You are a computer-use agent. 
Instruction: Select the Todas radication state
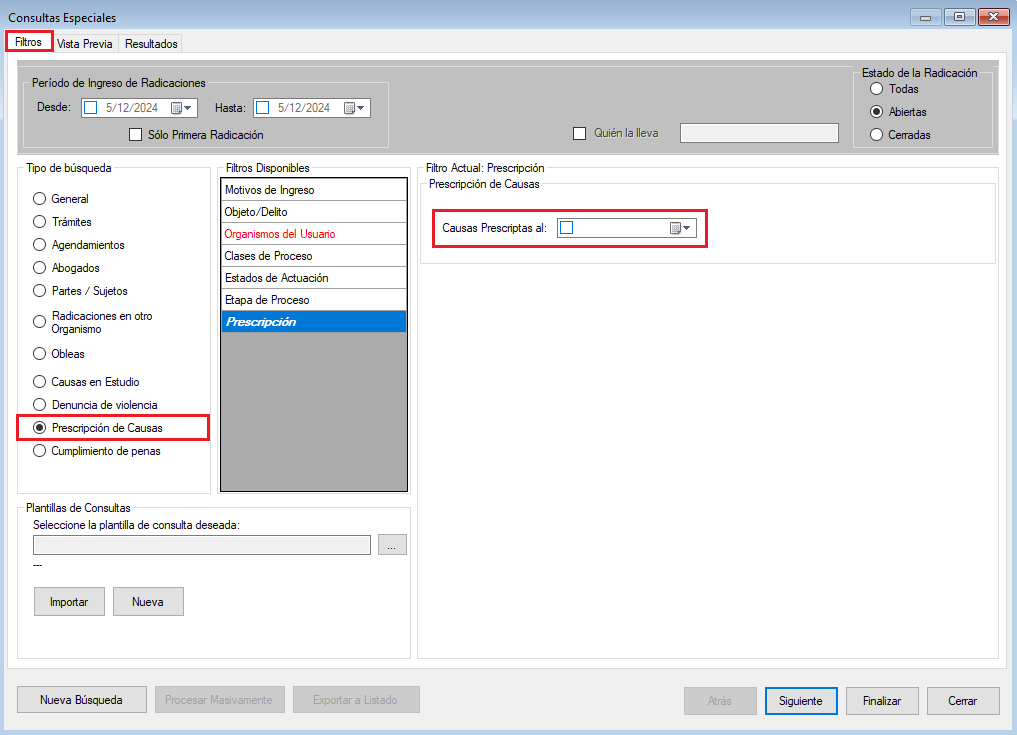point(877,89)
